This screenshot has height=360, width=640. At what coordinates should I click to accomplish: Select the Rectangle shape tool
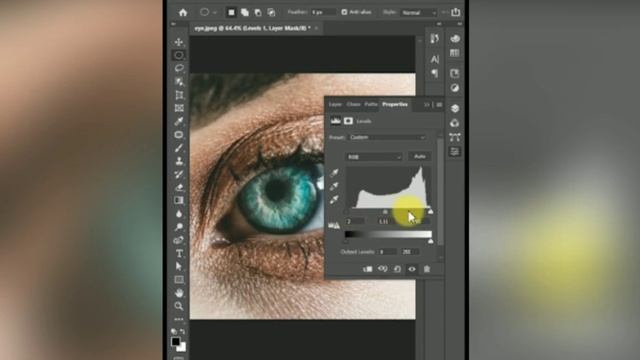(179, 280)
